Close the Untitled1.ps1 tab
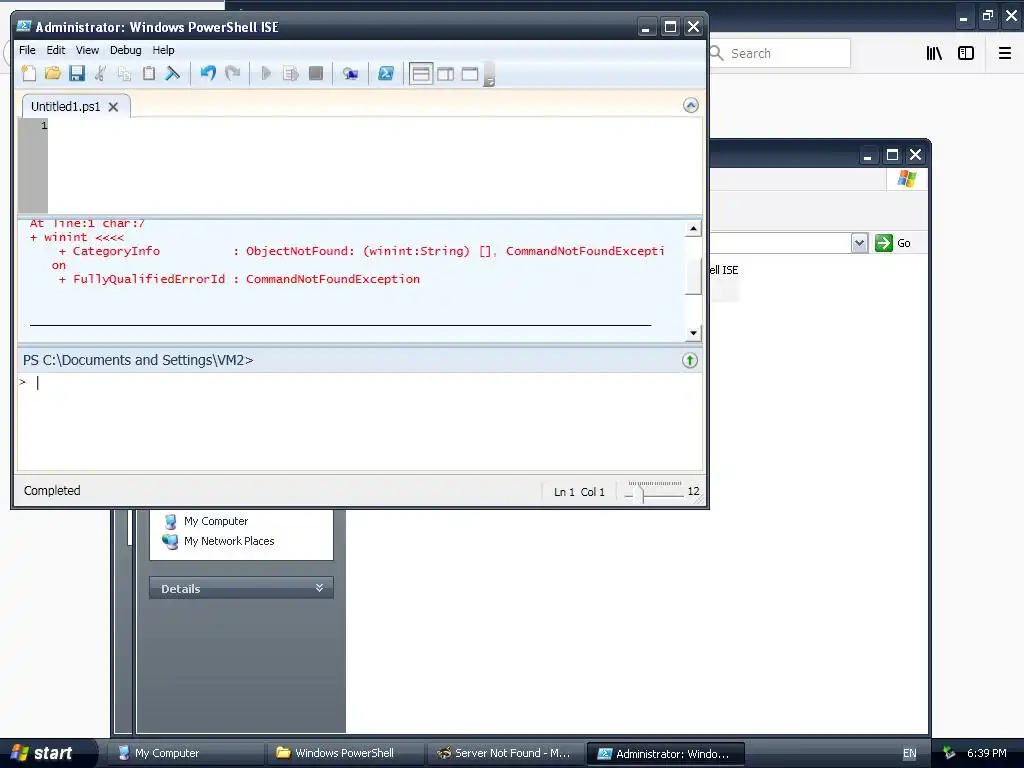Image resolution: width=1024 pixels, height=768 pixels. coord(114,107)
